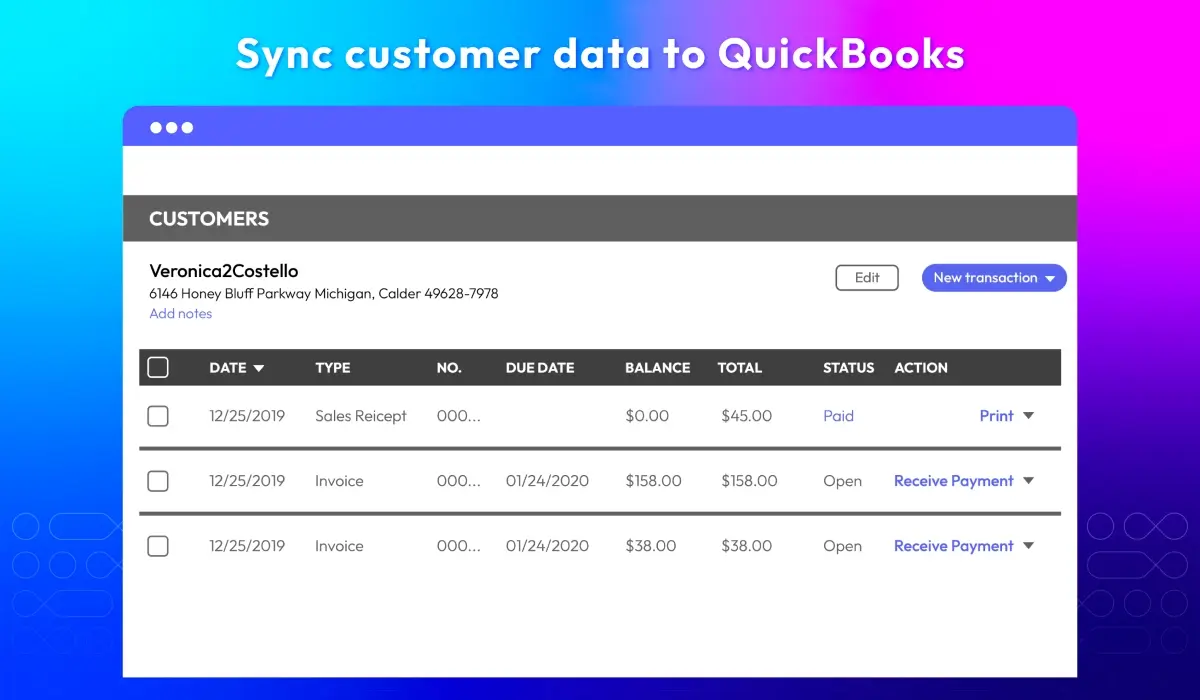The height and width of the screenshot is (700, 1200).
Task: Click the truncated number of the Sales Reicept
Action: tap(459, 416)
